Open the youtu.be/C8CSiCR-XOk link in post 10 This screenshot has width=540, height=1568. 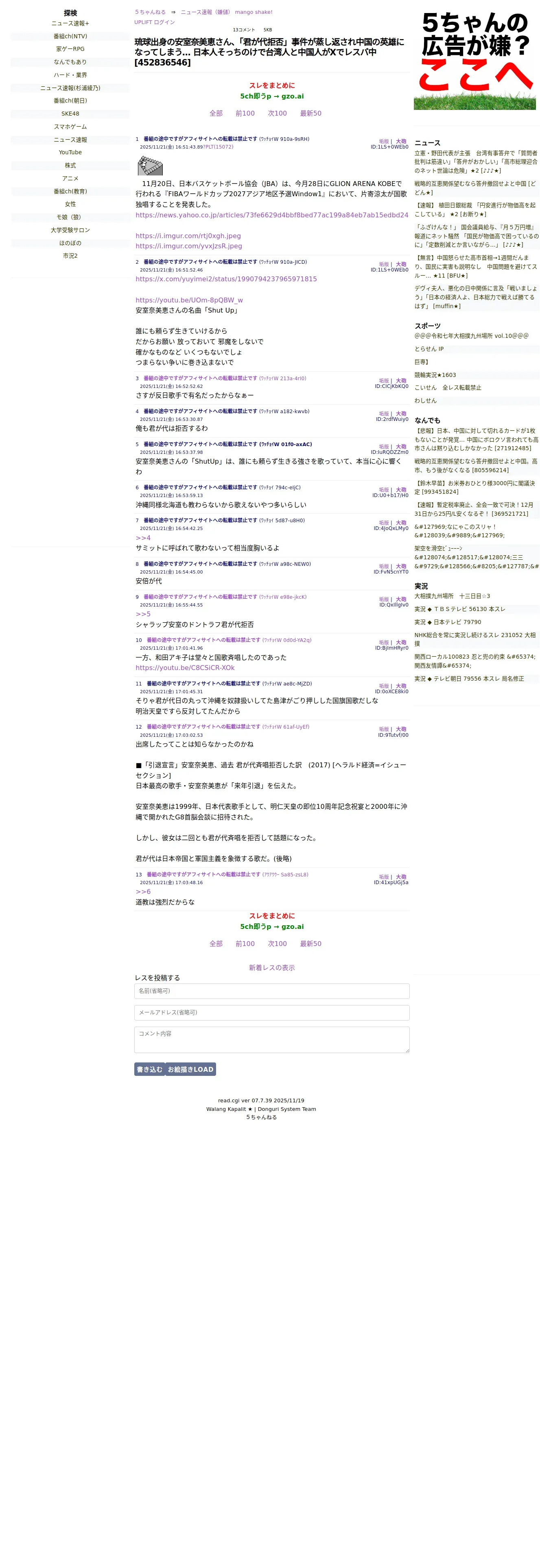click(185, 668)
